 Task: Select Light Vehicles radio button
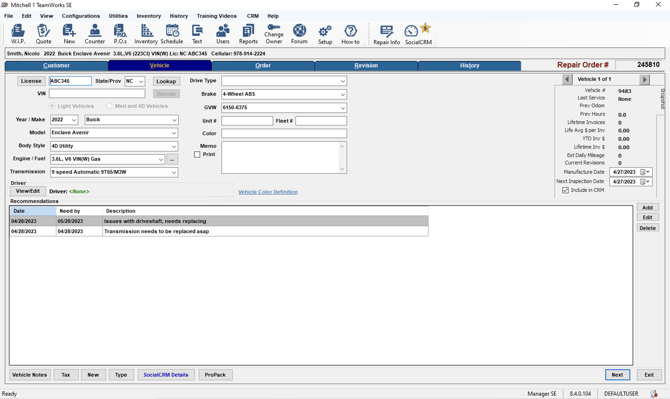pos(52,106)
